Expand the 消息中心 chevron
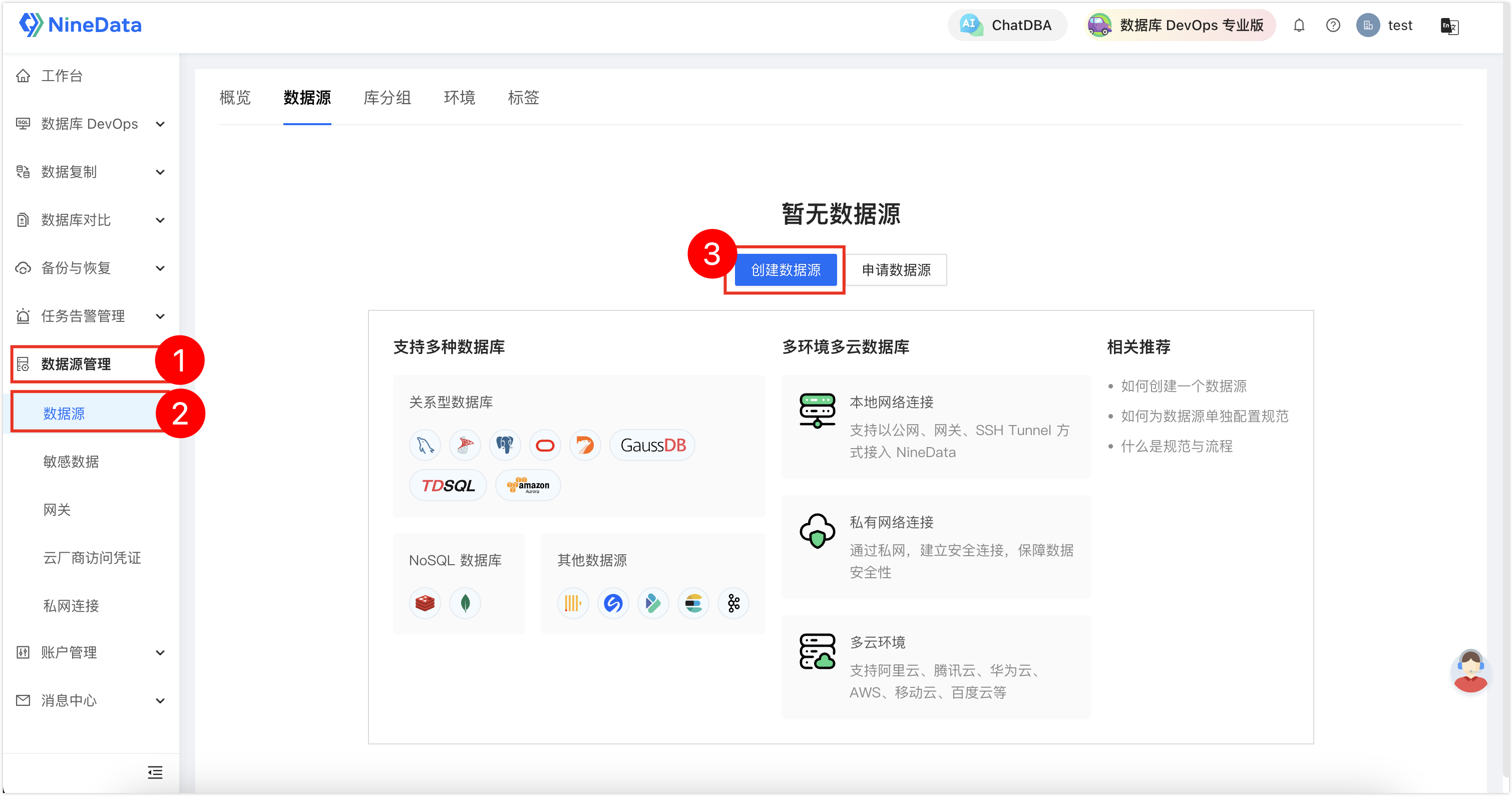This screenshot has width=1512, height=796. [160, 701]
